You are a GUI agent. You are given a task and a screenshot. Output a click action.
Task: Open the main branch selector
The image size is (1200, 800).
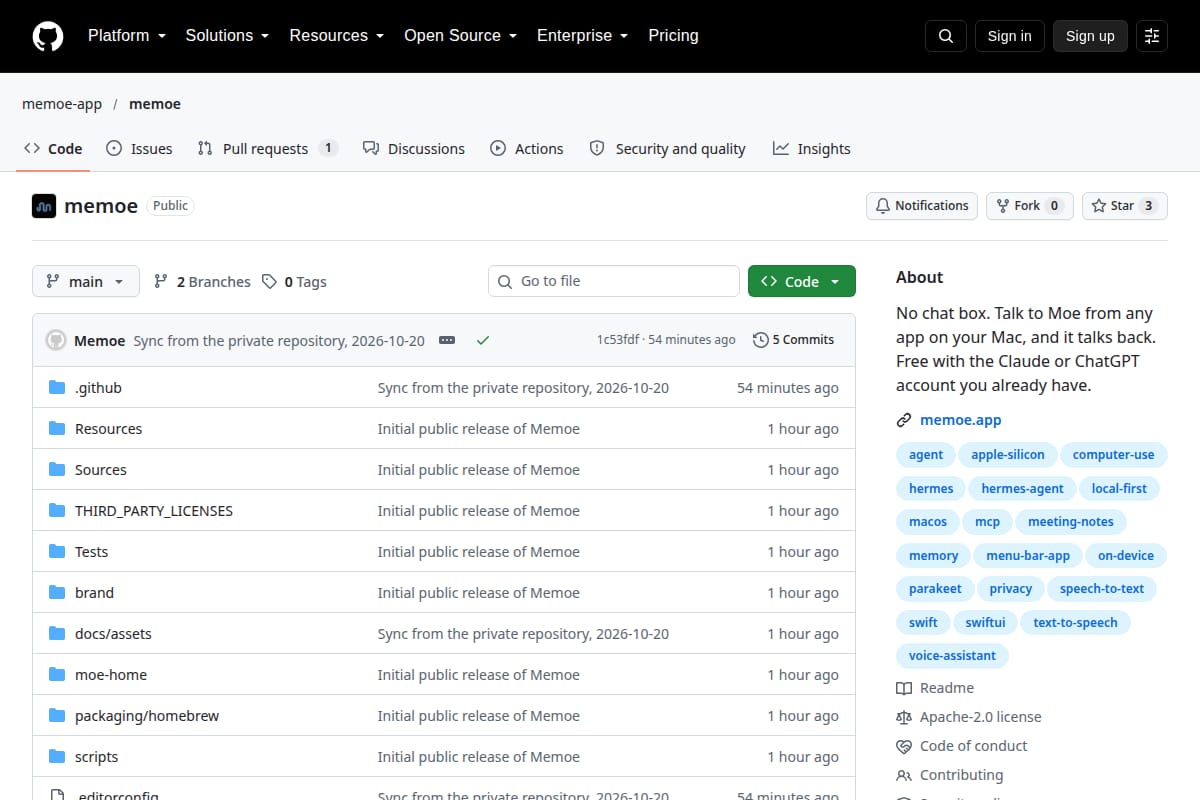coord(86,282)
